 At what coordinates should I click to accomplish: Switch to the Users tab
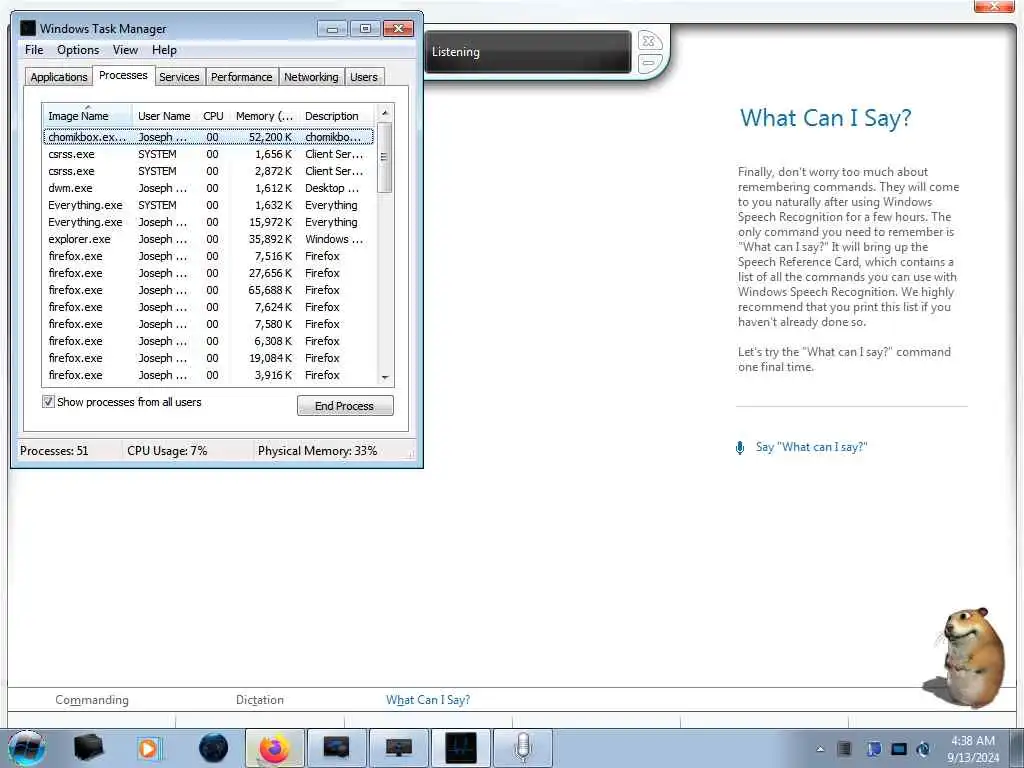pyautogui.click(x=364, y=77)
